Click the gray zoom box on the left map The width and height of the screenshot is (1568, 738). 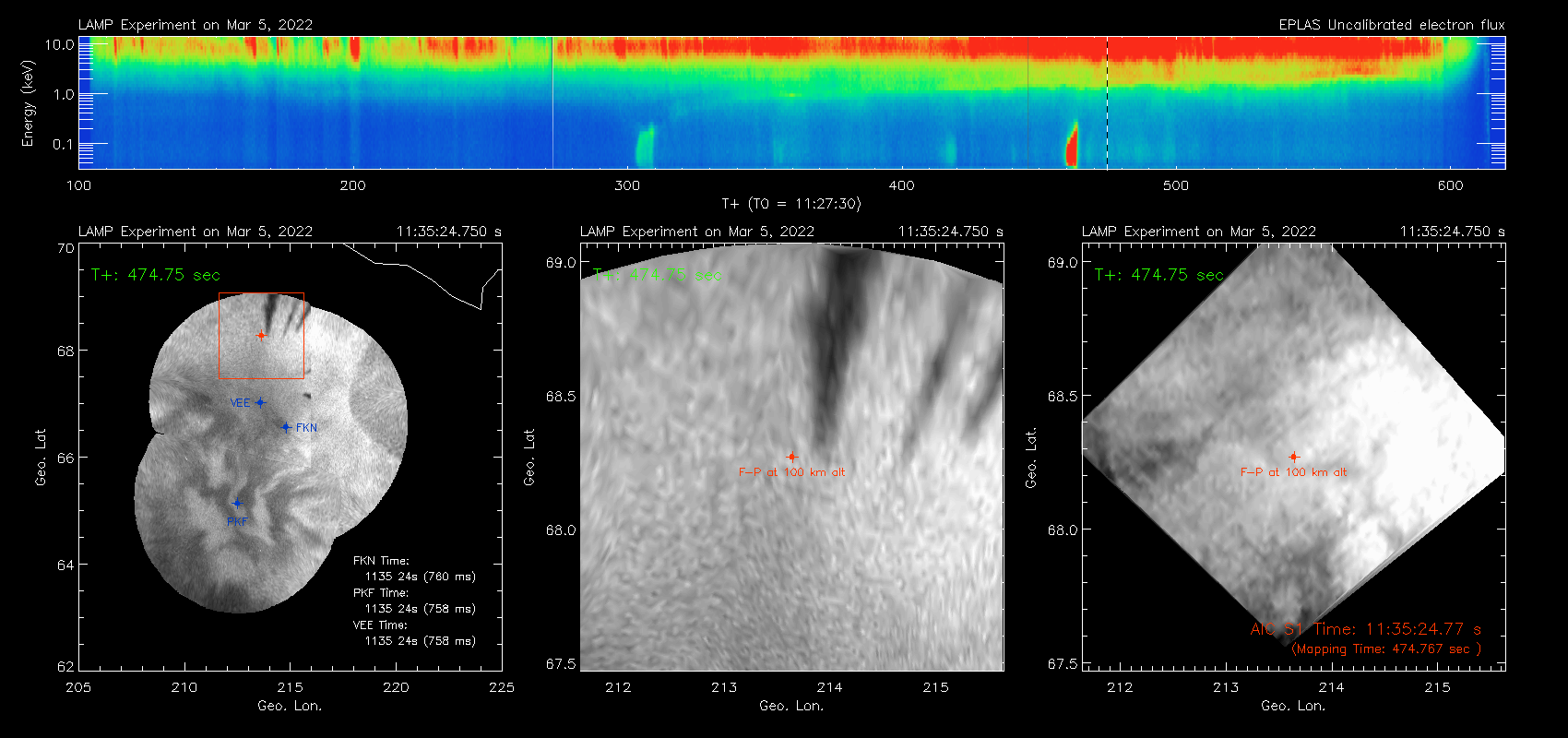click(261, 335)
